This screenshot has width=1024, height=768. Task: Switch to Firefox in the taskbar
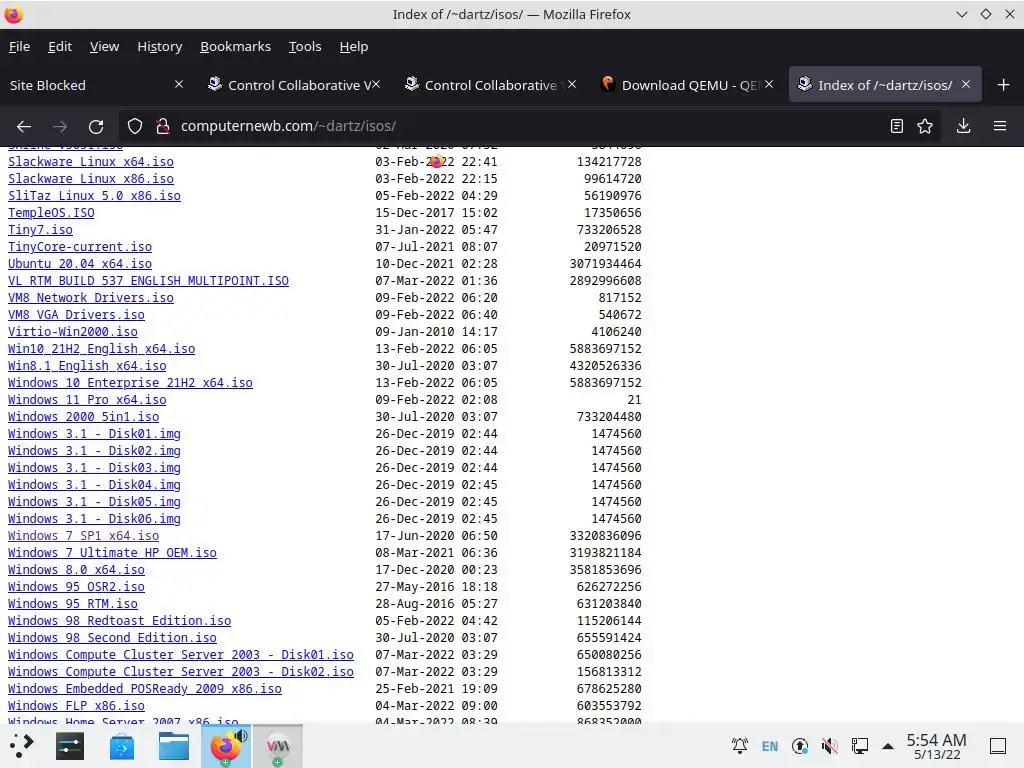225,746
